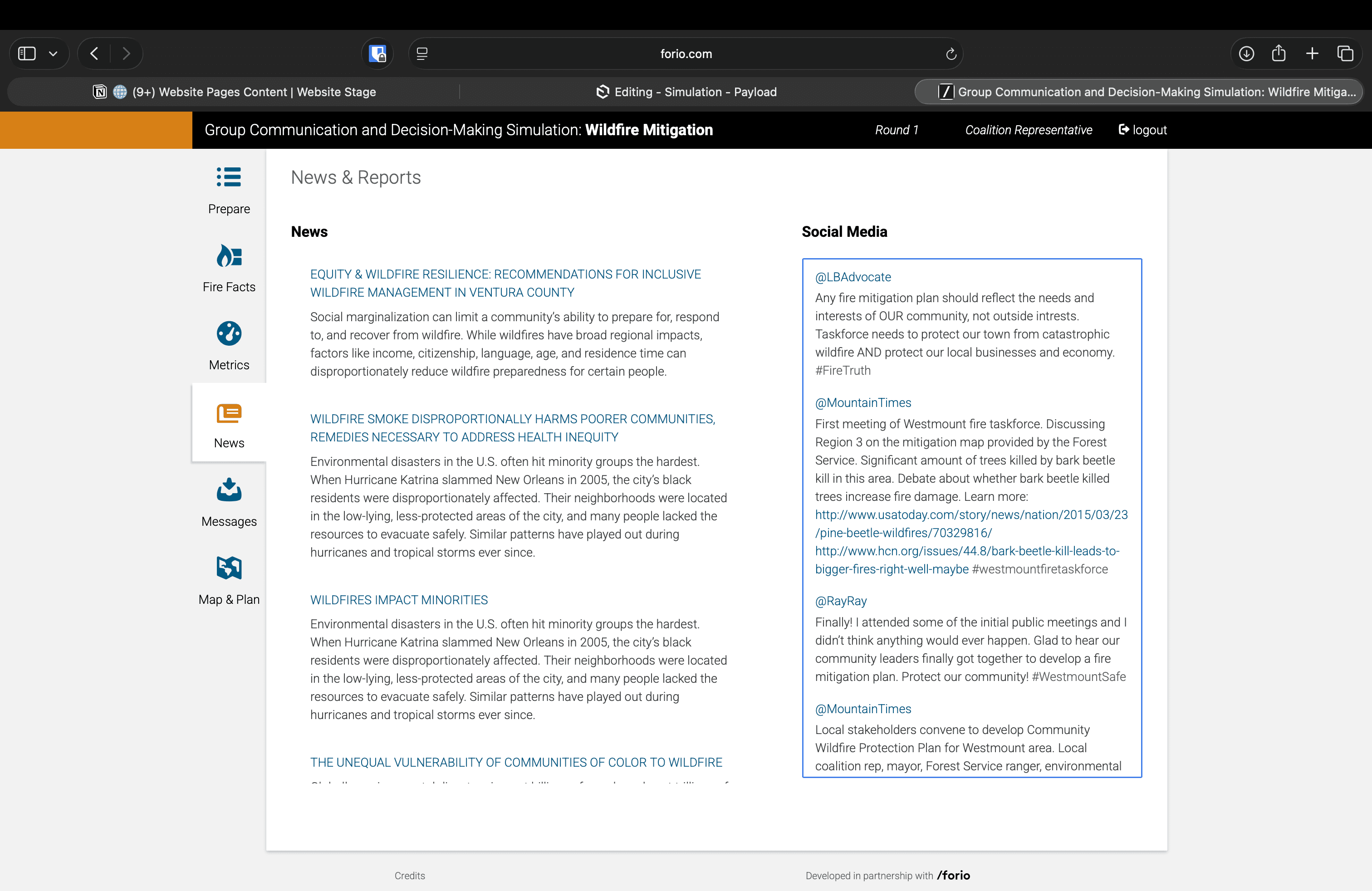Go back with back arrow
This screenshot has height=891, width=1372.
pyautogui.click(x=94, y=54)
